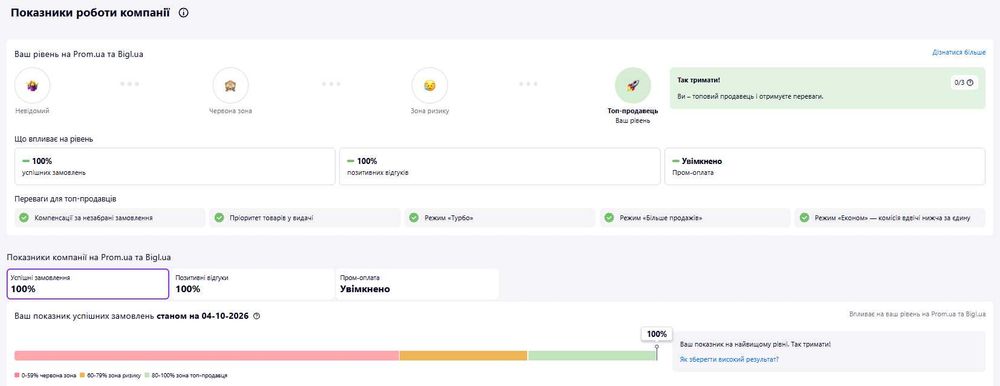The width and height of the screenshot is (1000, 386).
Task: Open the Дізнатися більше link
Action: click(959, 53)
